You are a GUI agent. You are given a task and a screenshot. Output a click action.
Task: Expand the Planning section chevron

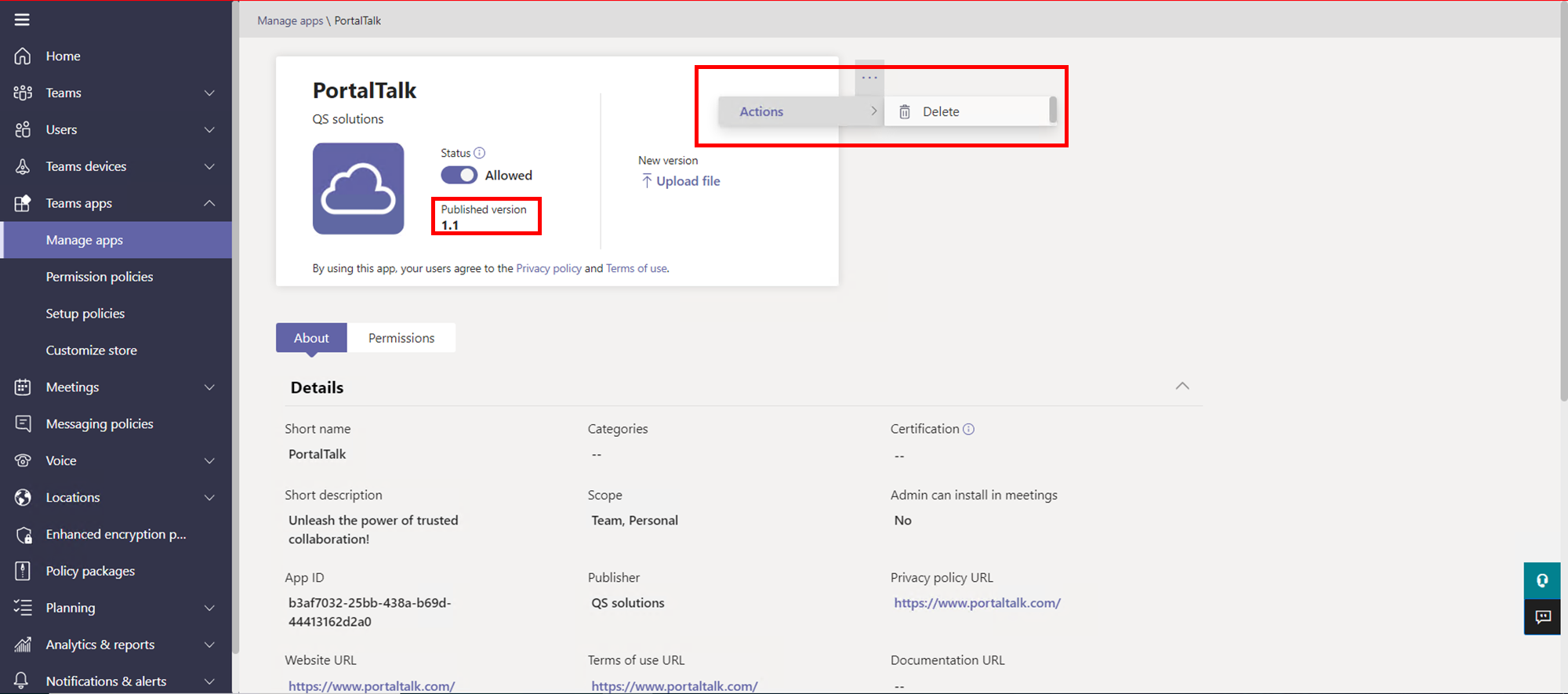point(209,608)
